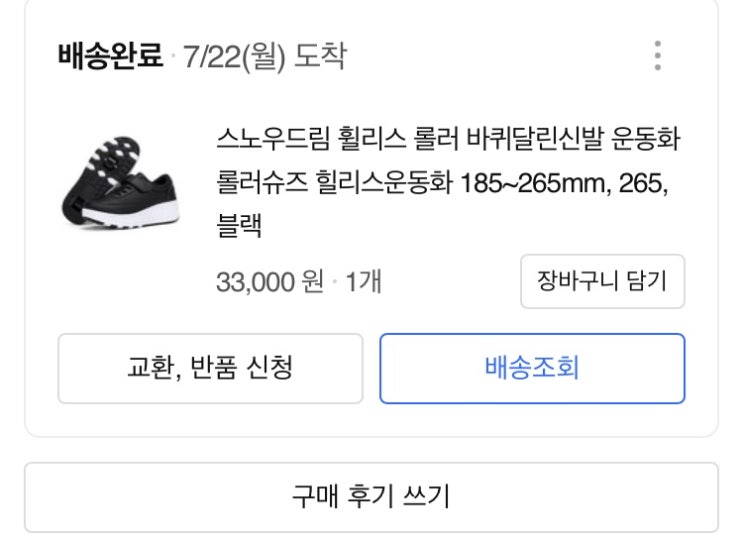This screenshot has width=743, height=541.
Task: Open the three-dot more options menu
Action: pyautogui.click(x=657, y=56)
